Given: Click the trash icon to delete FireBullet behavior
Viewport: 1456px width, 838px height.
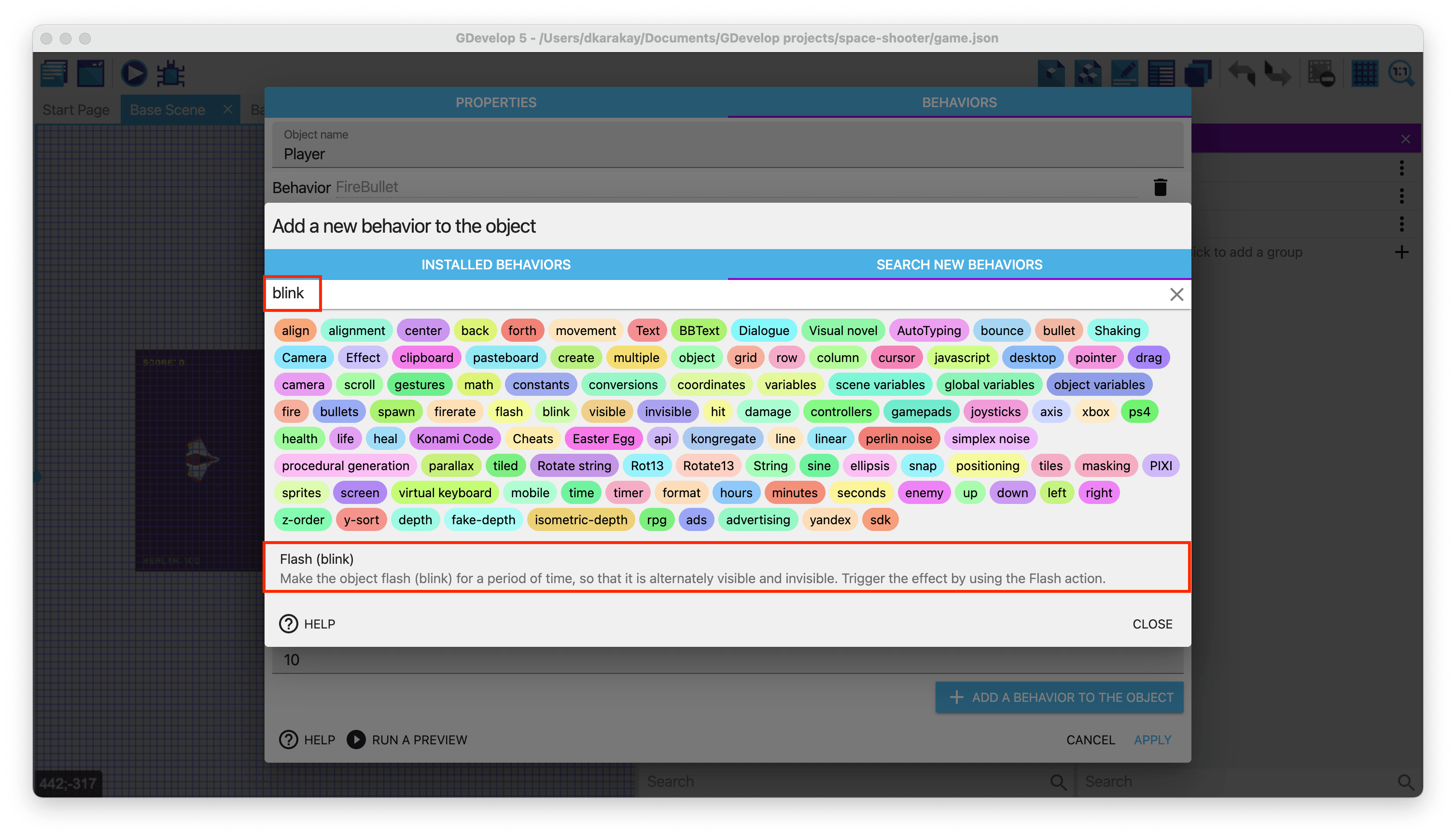Looking at the screenshot, I should [1160, 187].
